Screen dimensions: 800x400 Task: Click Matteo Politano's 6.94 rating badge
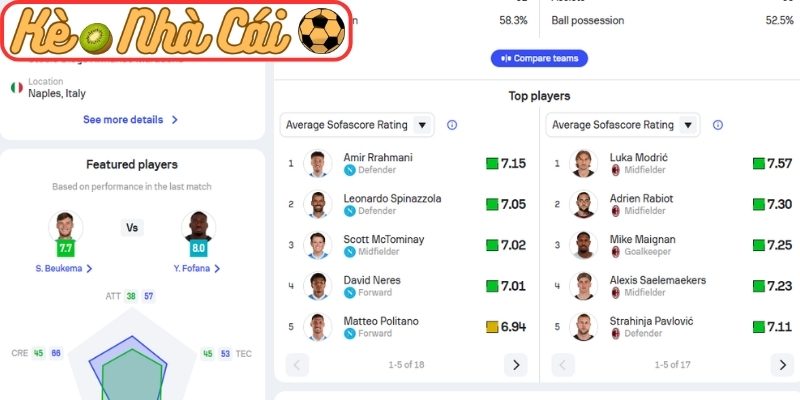click(x=506, y=327)
